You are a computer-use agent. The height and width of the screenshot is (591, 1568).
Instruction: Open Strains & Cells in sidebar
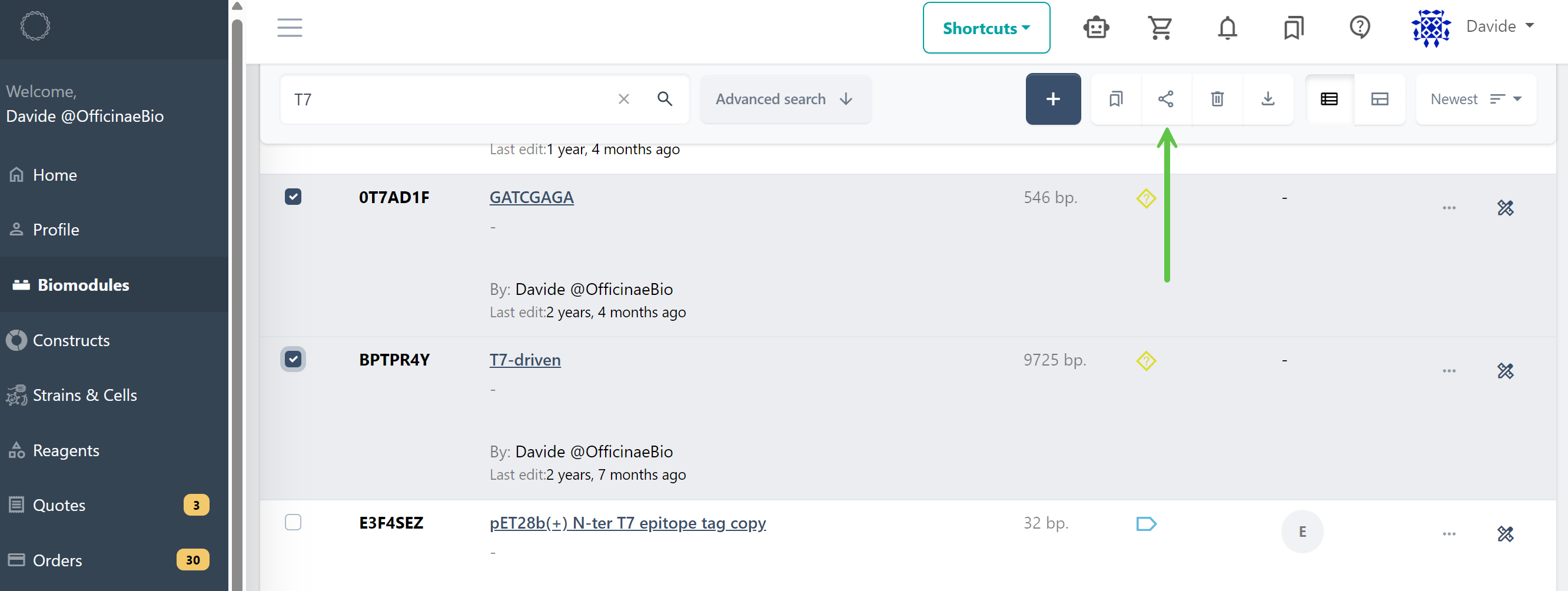tap(114, 396)
